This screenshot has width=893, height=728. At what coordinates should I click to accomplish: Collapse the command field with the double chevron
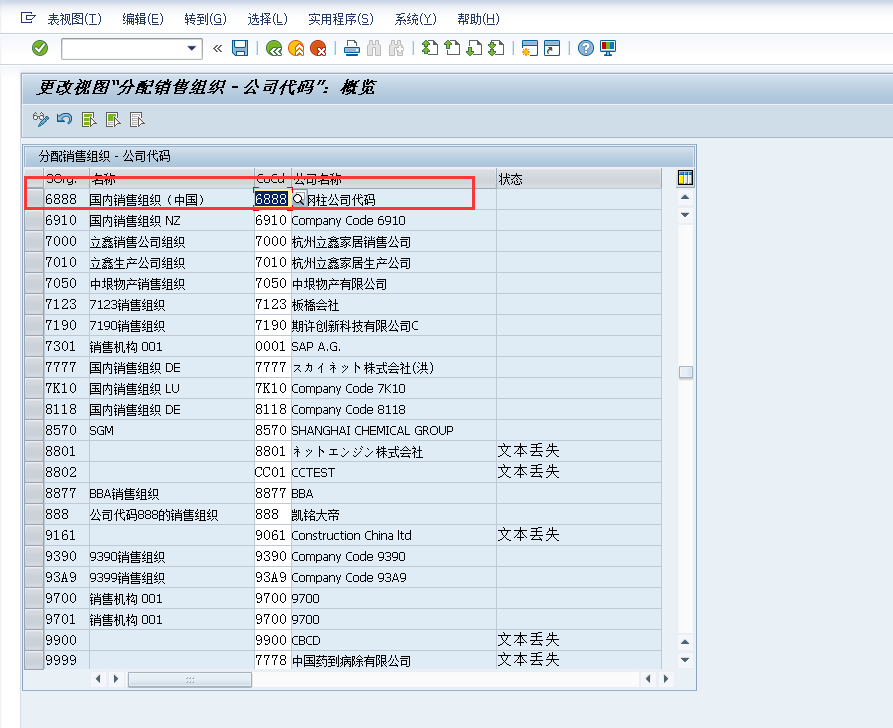[215, 47]
